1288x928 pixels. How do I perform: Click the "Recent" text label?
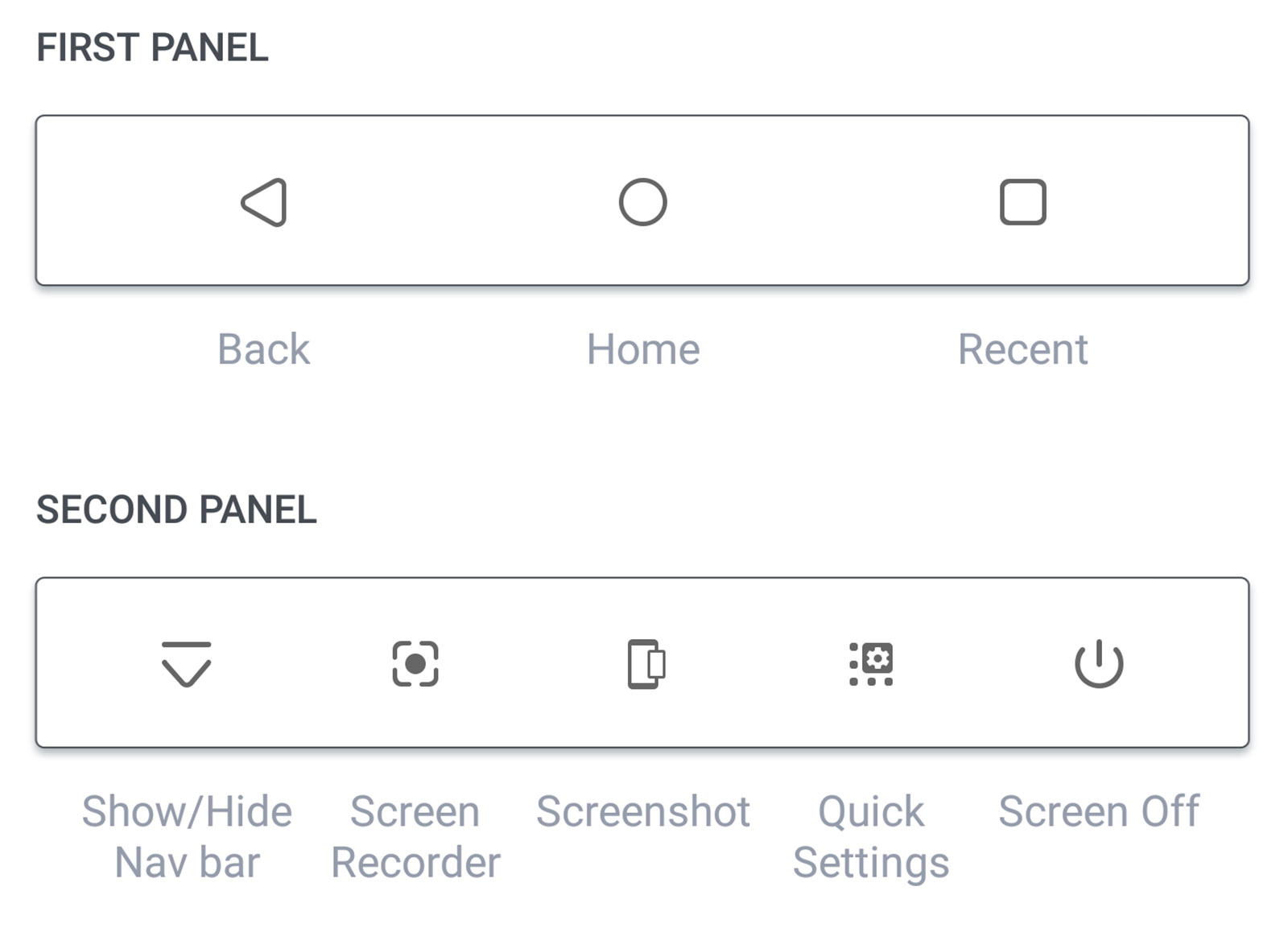1022,349
